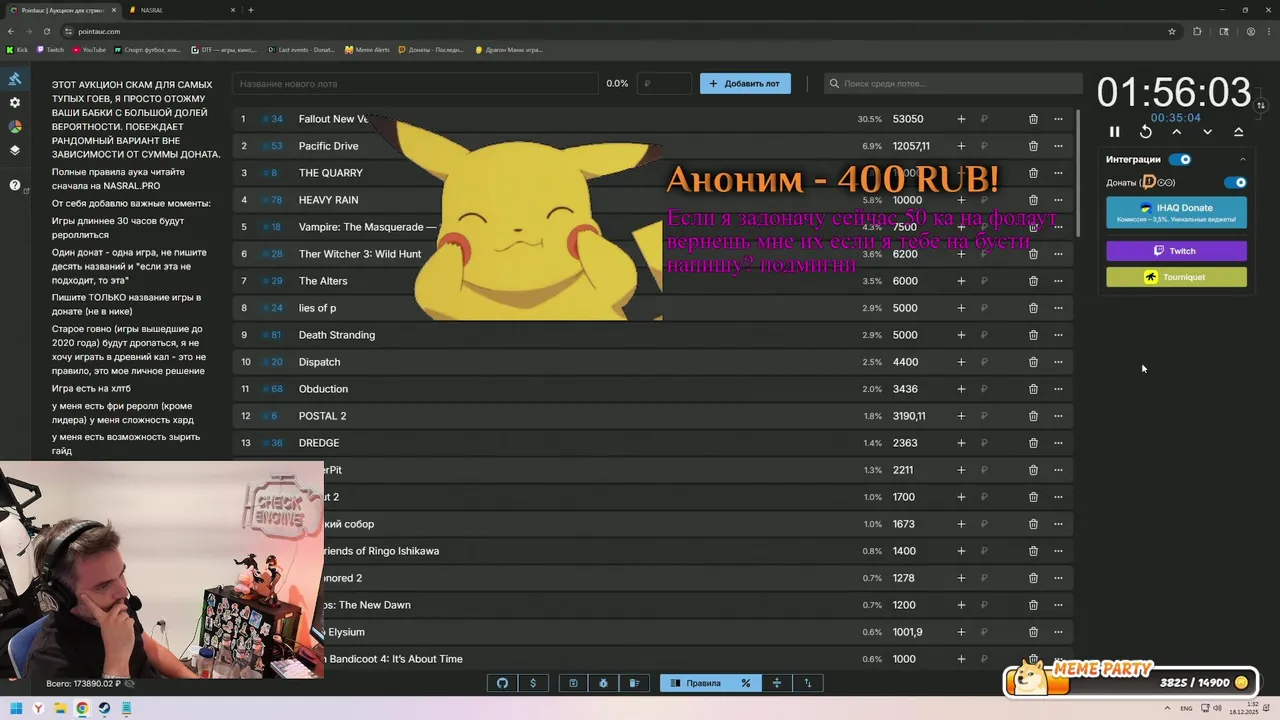Open more options for Vampire: The Masquerade lot
The width and height of the screenshot is (1280, 720).
(1058, 227)
